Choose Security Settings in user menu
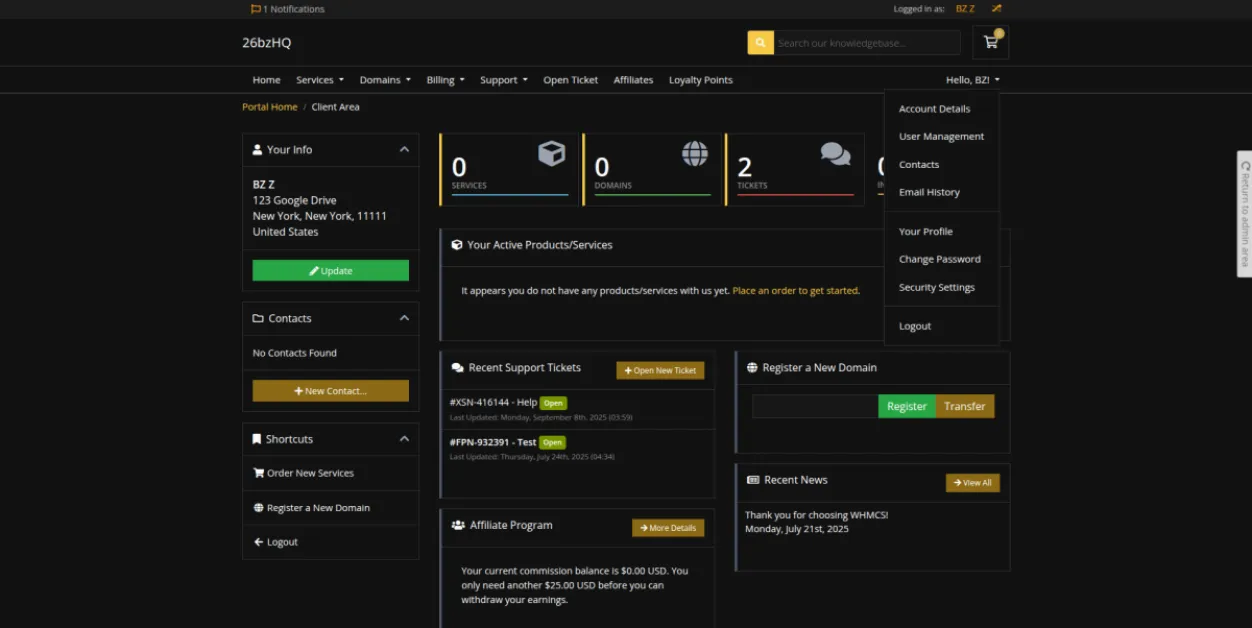This screenshot has width=1252, height=628. point(936,287)
